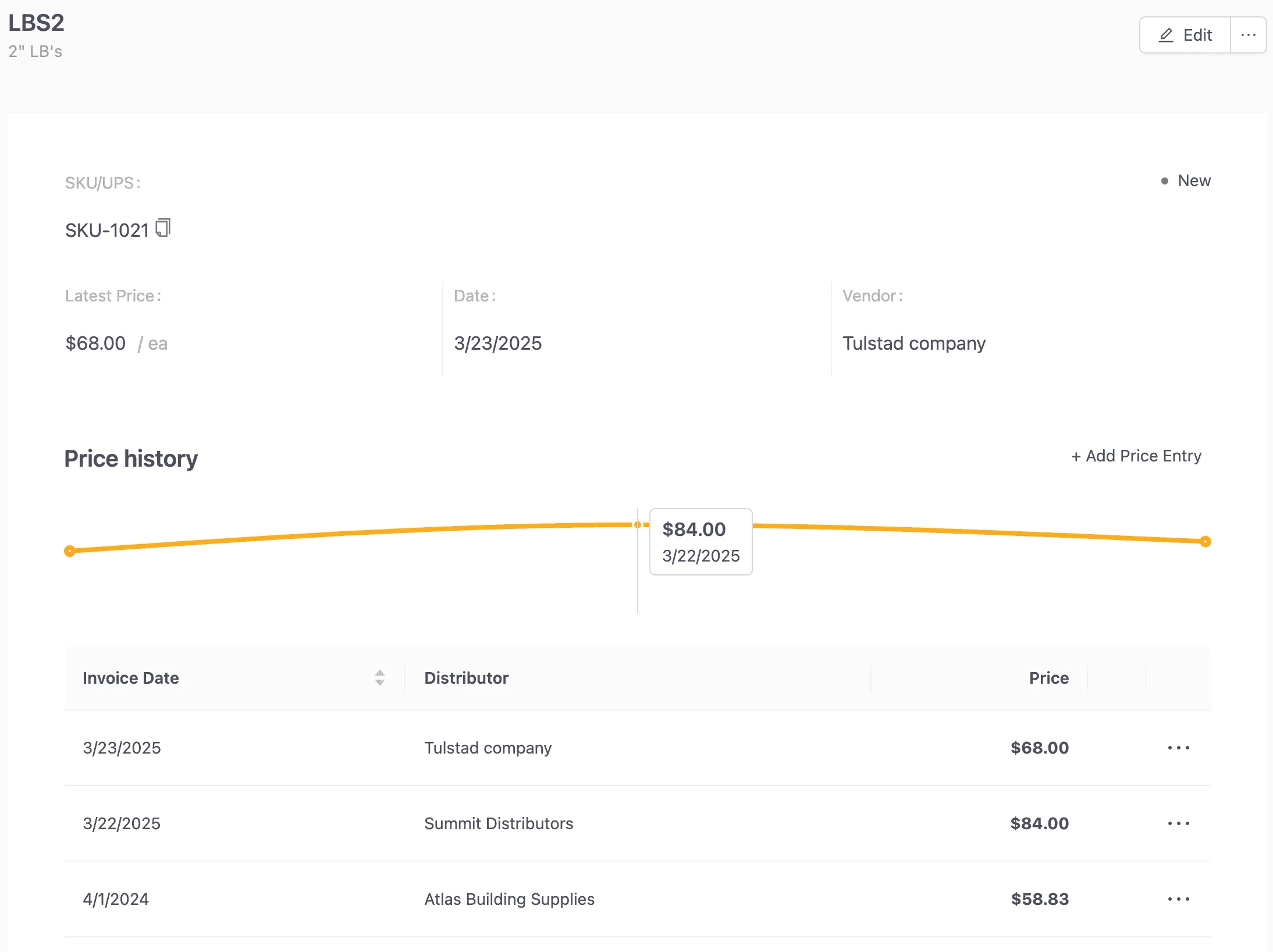
Task: Click the rightmost point on the price line
Action: [x=1205, y=541]
